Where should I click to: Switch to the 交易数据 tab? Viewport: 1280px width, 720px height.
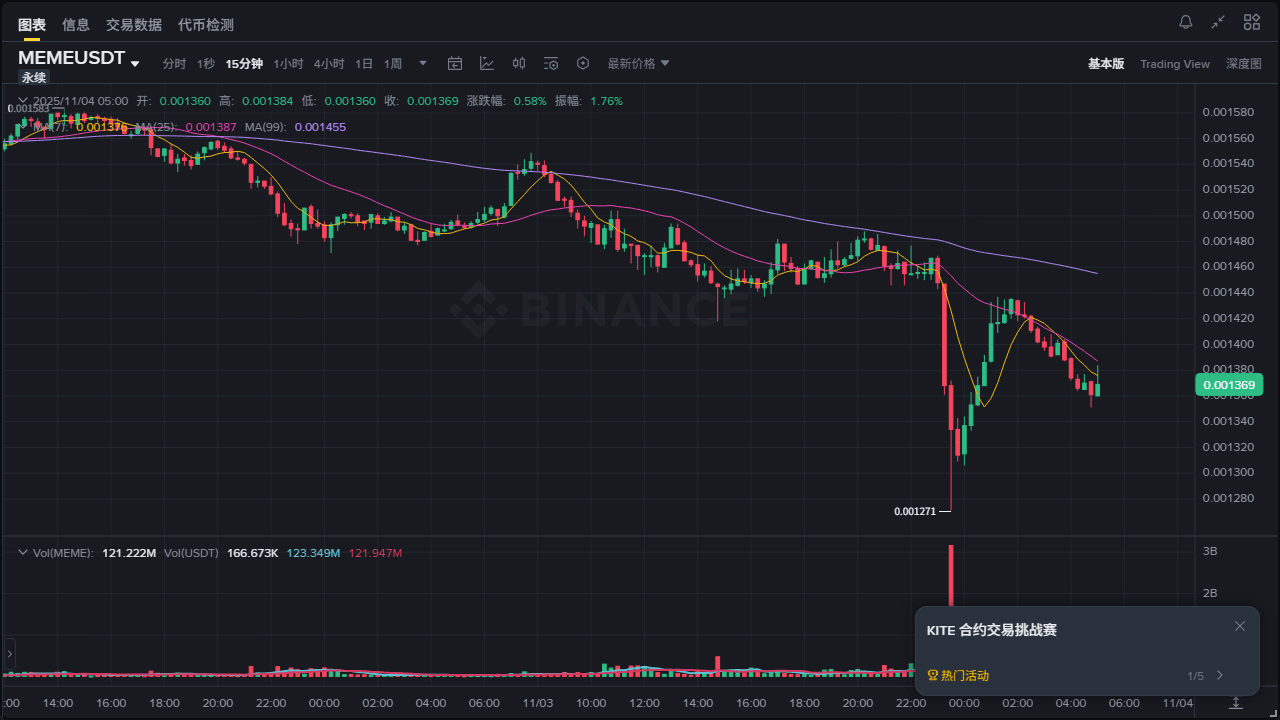[133, 24]
